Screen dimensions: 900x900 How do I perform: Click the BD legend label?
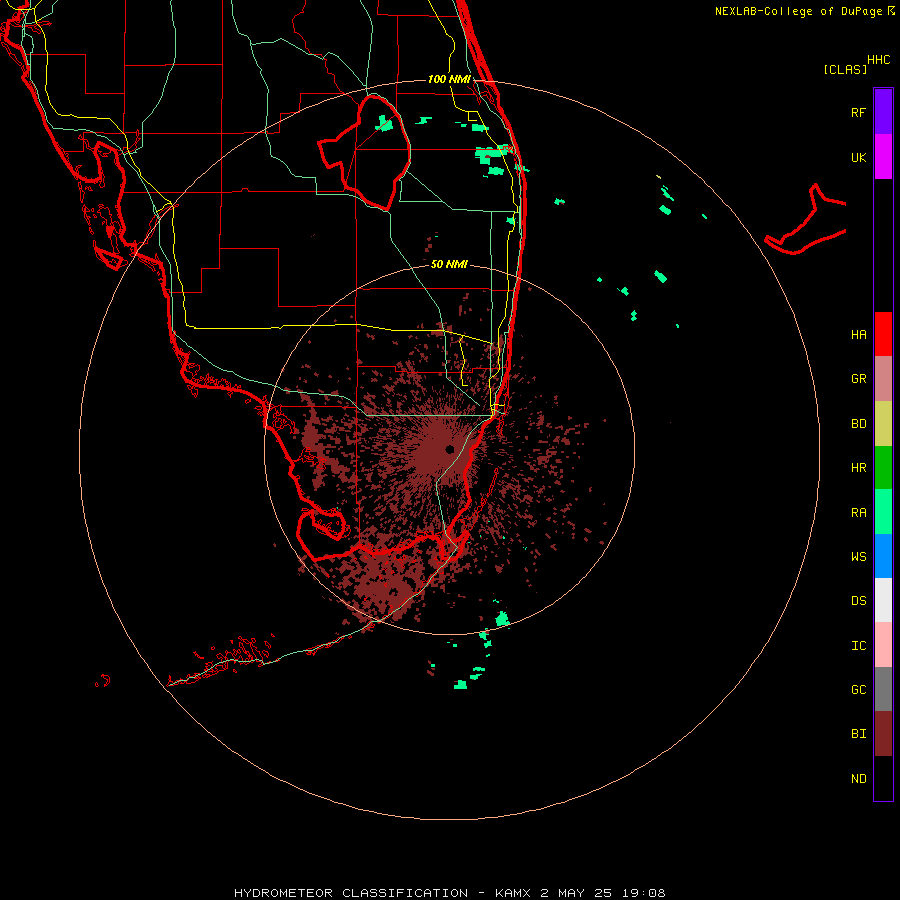858,424
